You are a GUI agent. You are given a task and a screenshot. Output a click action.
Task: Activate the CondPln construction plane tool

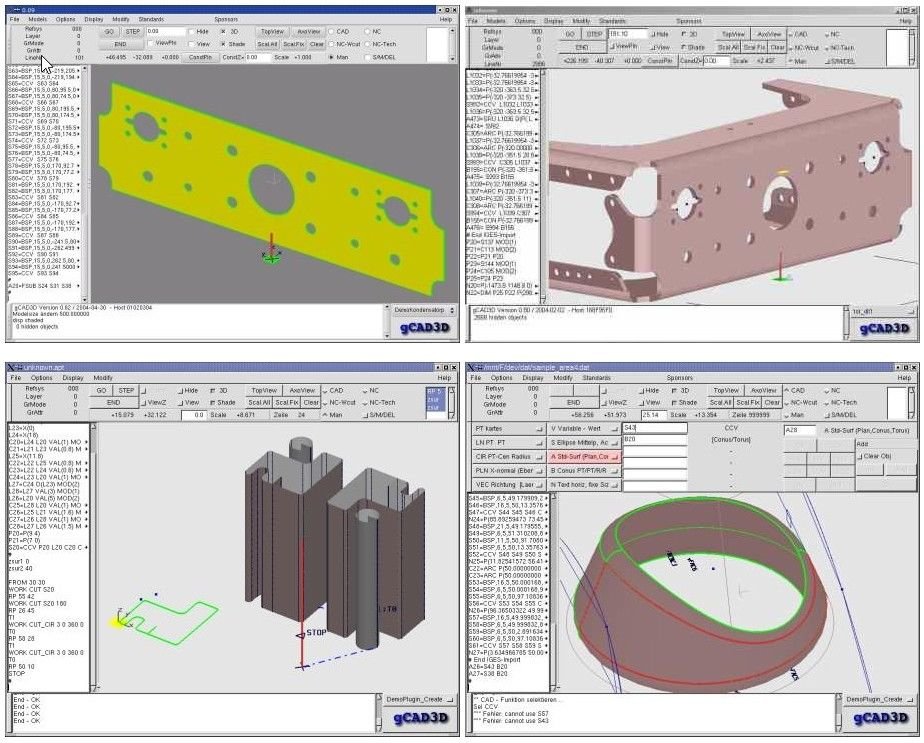(x=202, y=55)
